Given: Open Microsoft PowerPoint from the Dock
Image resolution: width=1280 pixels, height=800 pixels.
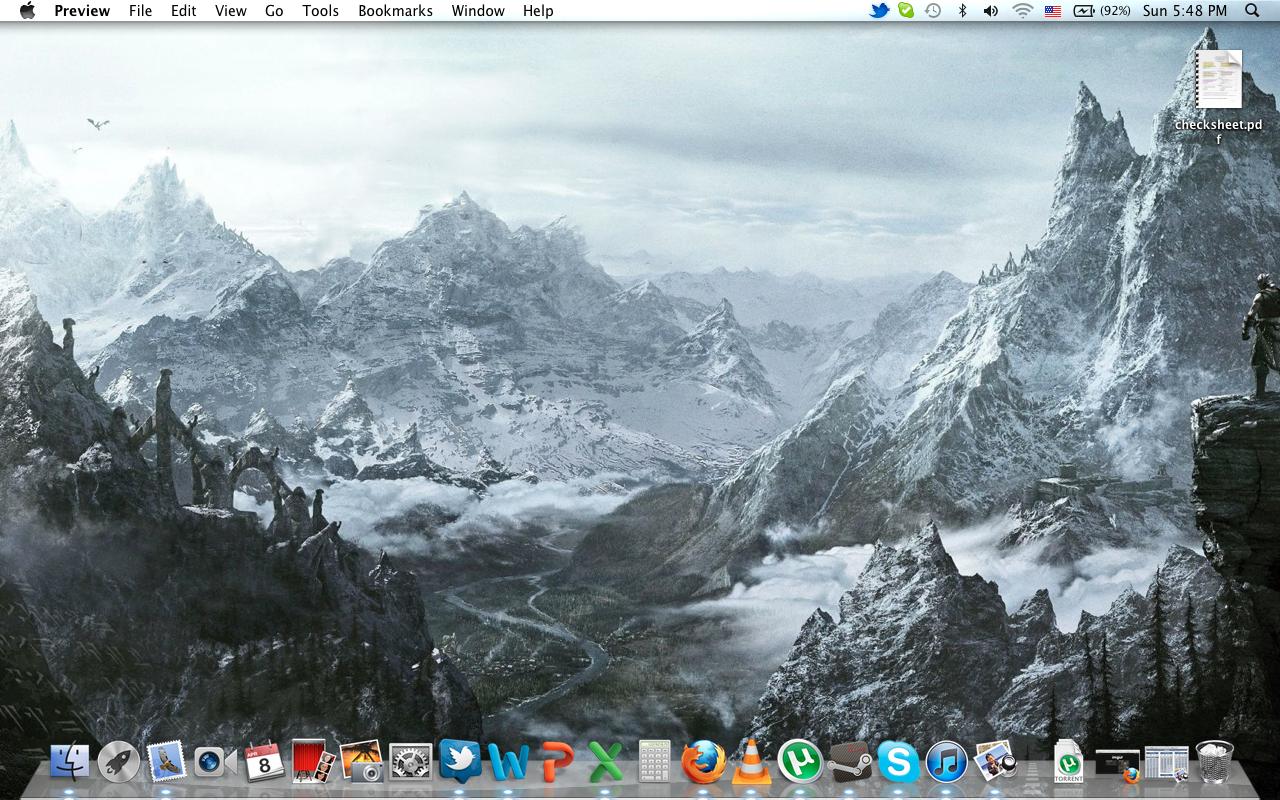Looking at the screenshot, I should click(x=557, y=763).
